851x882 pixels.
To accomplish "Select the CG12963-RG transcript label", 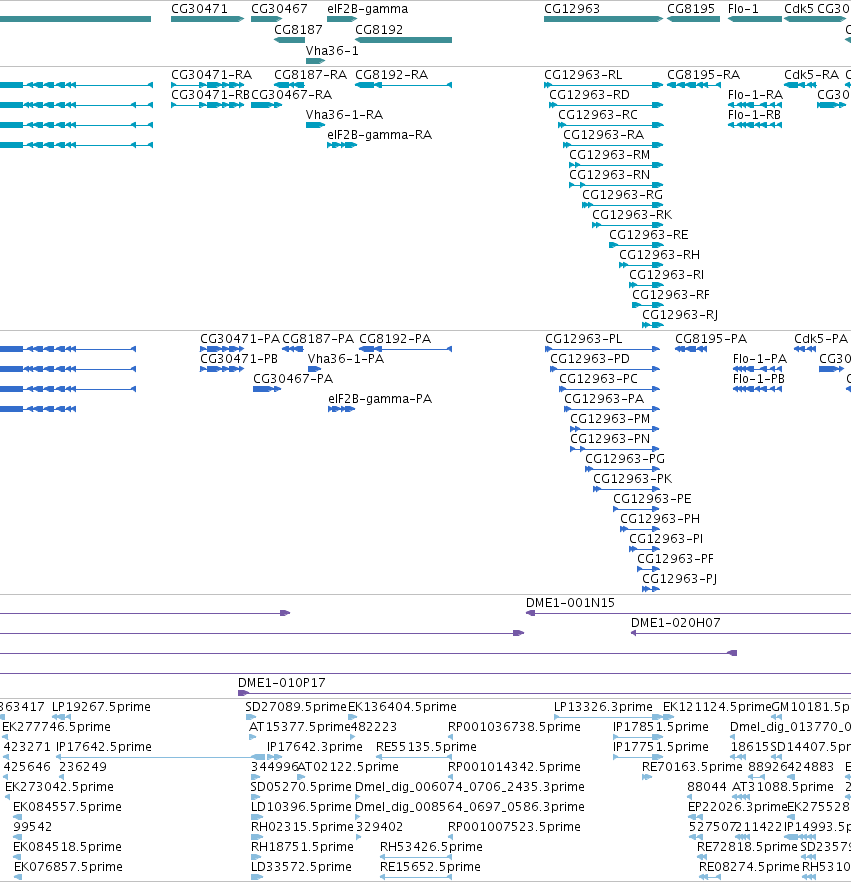I will 623,195.
